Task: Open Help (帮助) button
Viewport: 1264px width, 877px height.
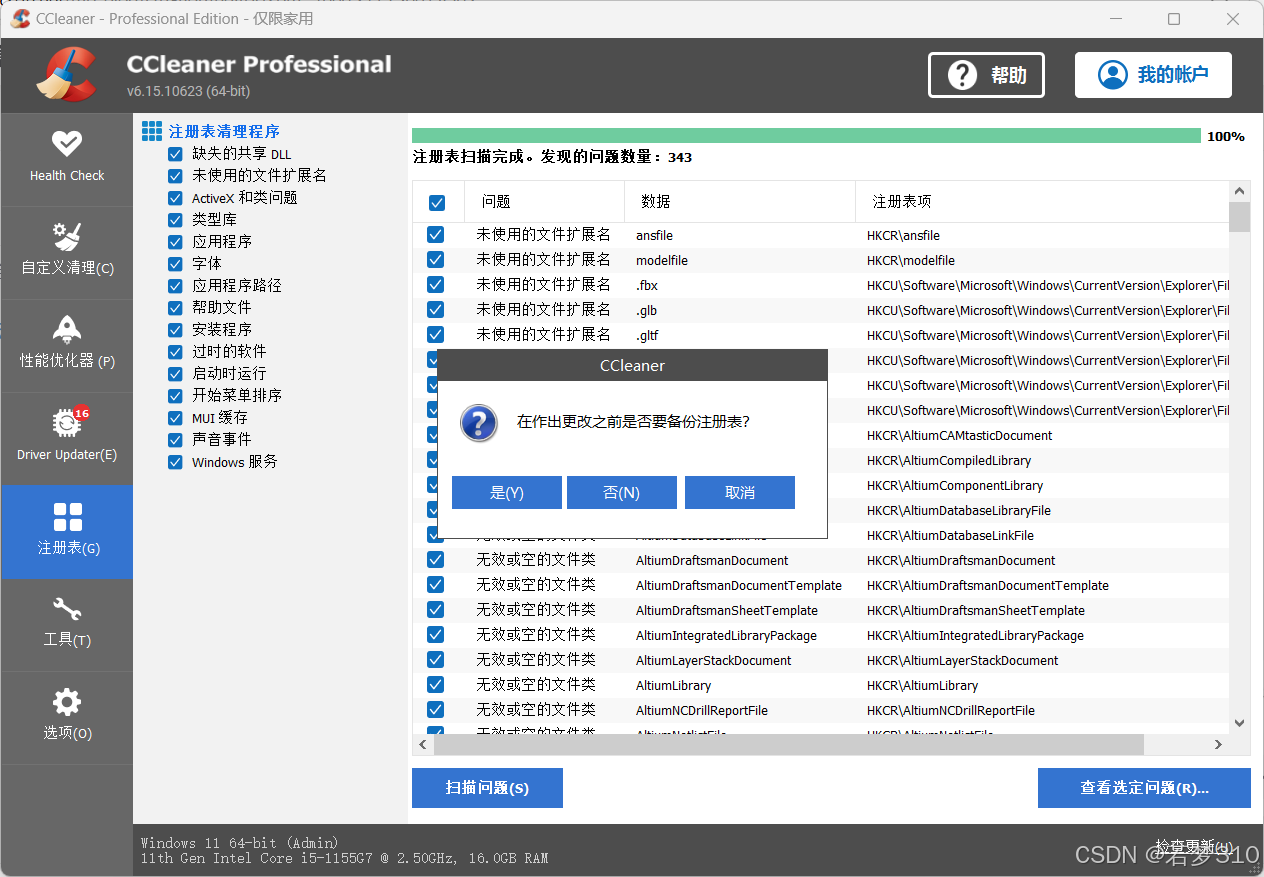Action: pyautogui.click(x=986, y=75)
